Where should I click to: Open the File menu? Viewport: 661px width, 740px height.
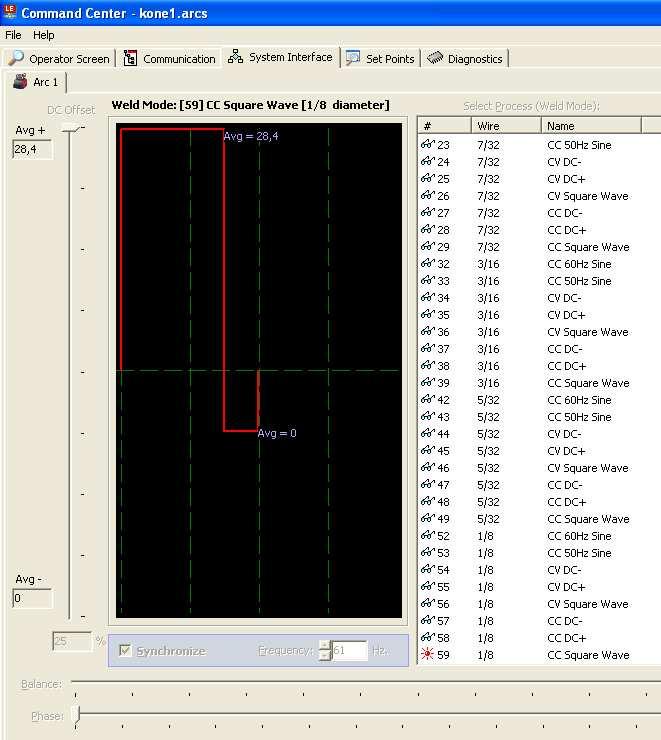(13, 35)
